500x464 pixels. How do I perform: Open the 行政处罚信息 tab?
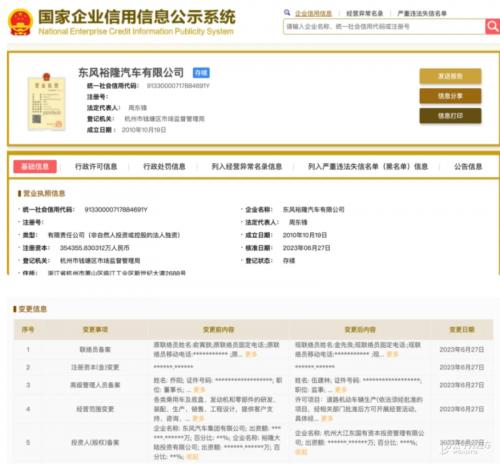click(164, 166)
